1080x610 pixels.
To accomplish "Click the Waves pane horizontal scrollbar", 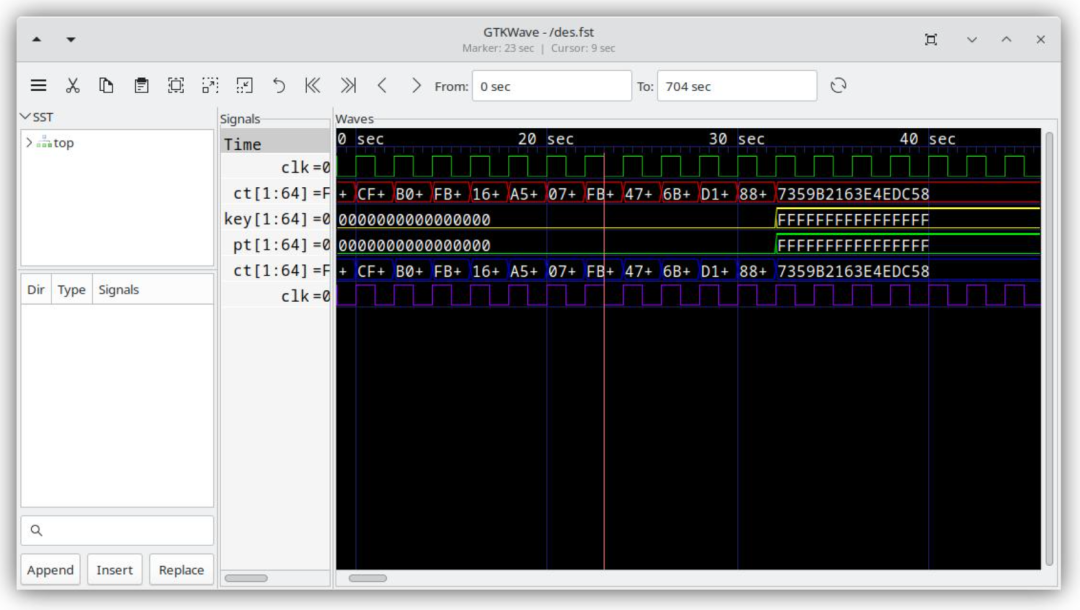I will (x=368, y=578).
